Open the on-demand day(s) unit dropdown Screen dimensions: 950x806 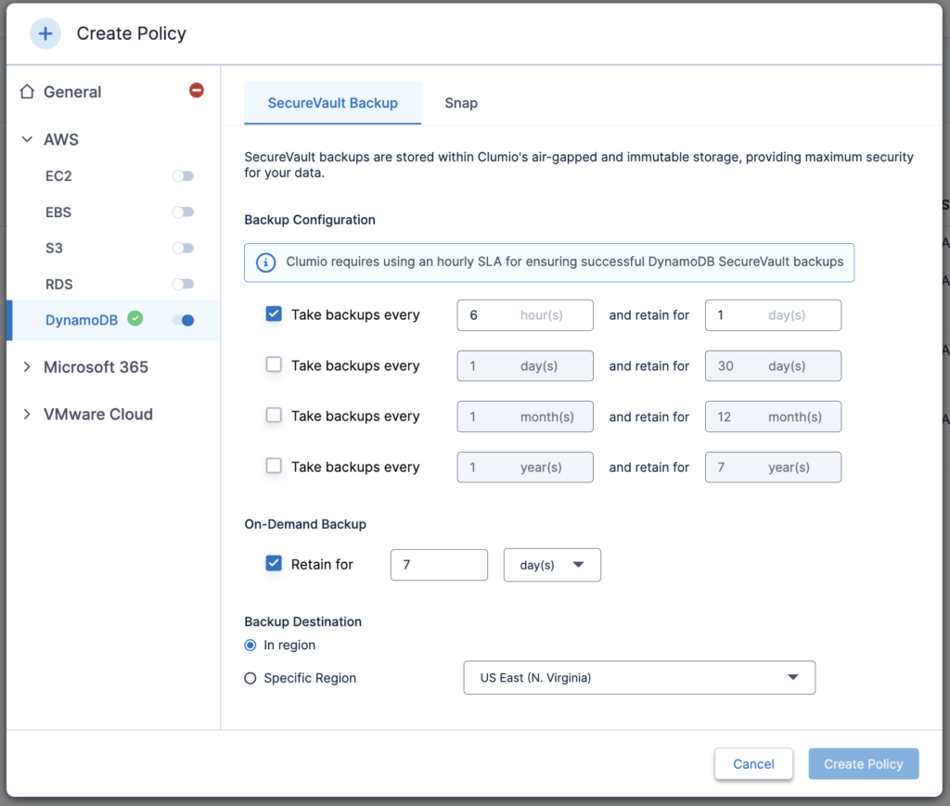[552, 565]
